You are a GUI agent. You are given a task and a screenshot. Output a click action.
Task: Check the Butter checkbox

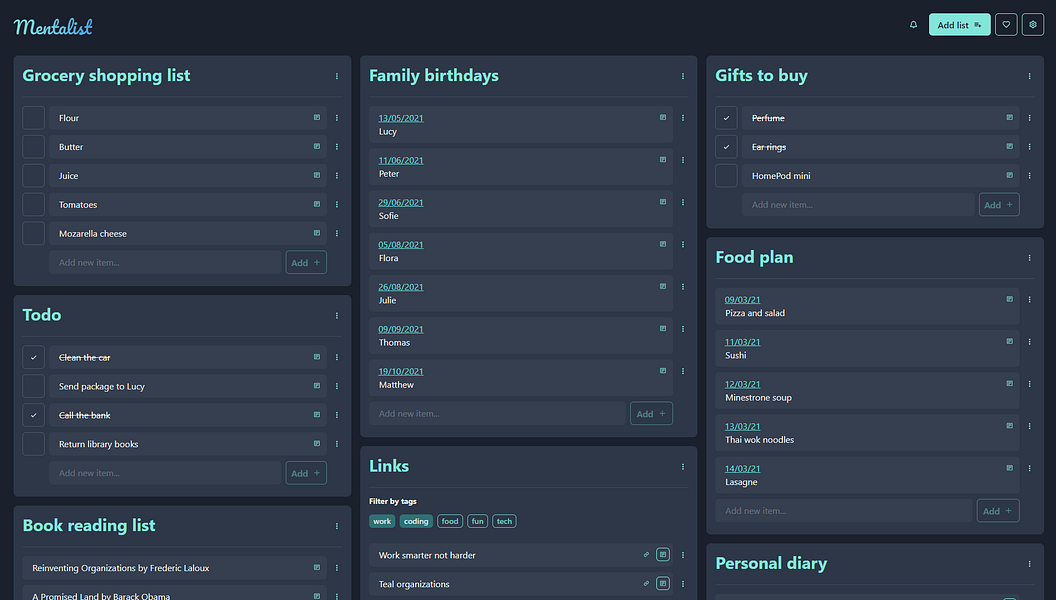pos(34,147)
